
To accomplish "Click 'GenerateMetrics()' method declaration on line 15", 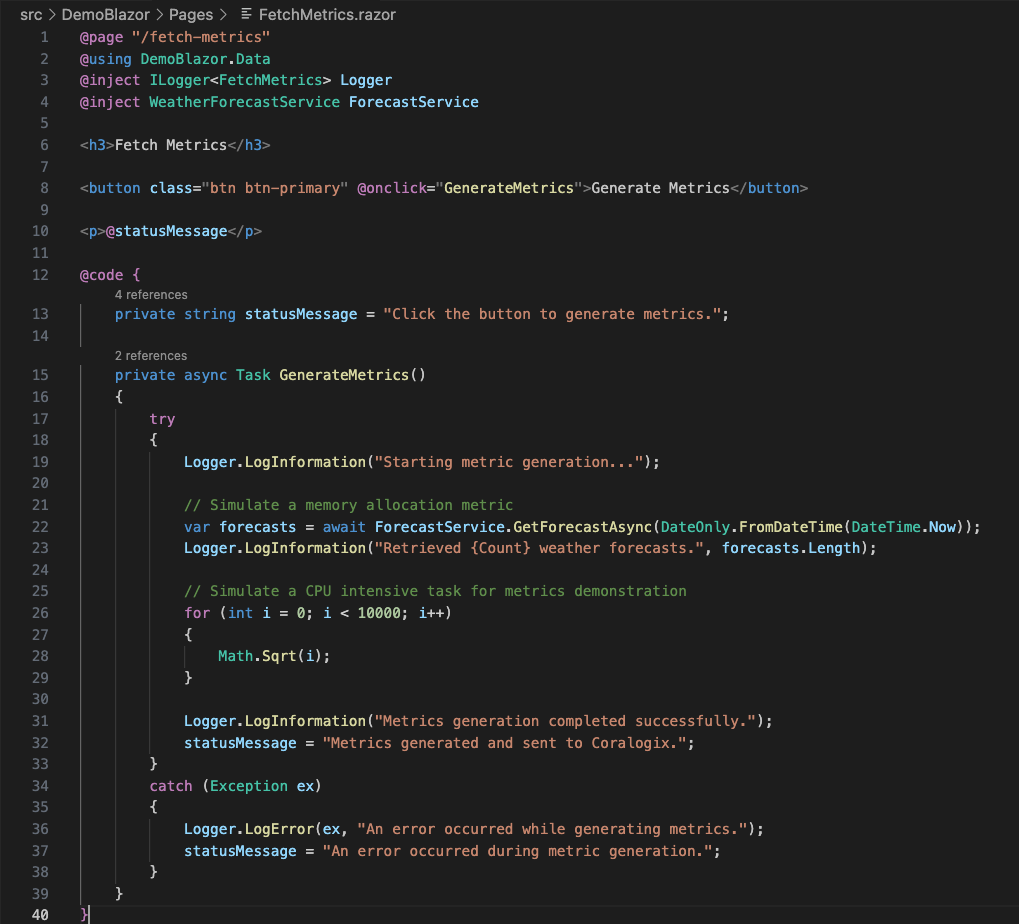I will (352, 375).
